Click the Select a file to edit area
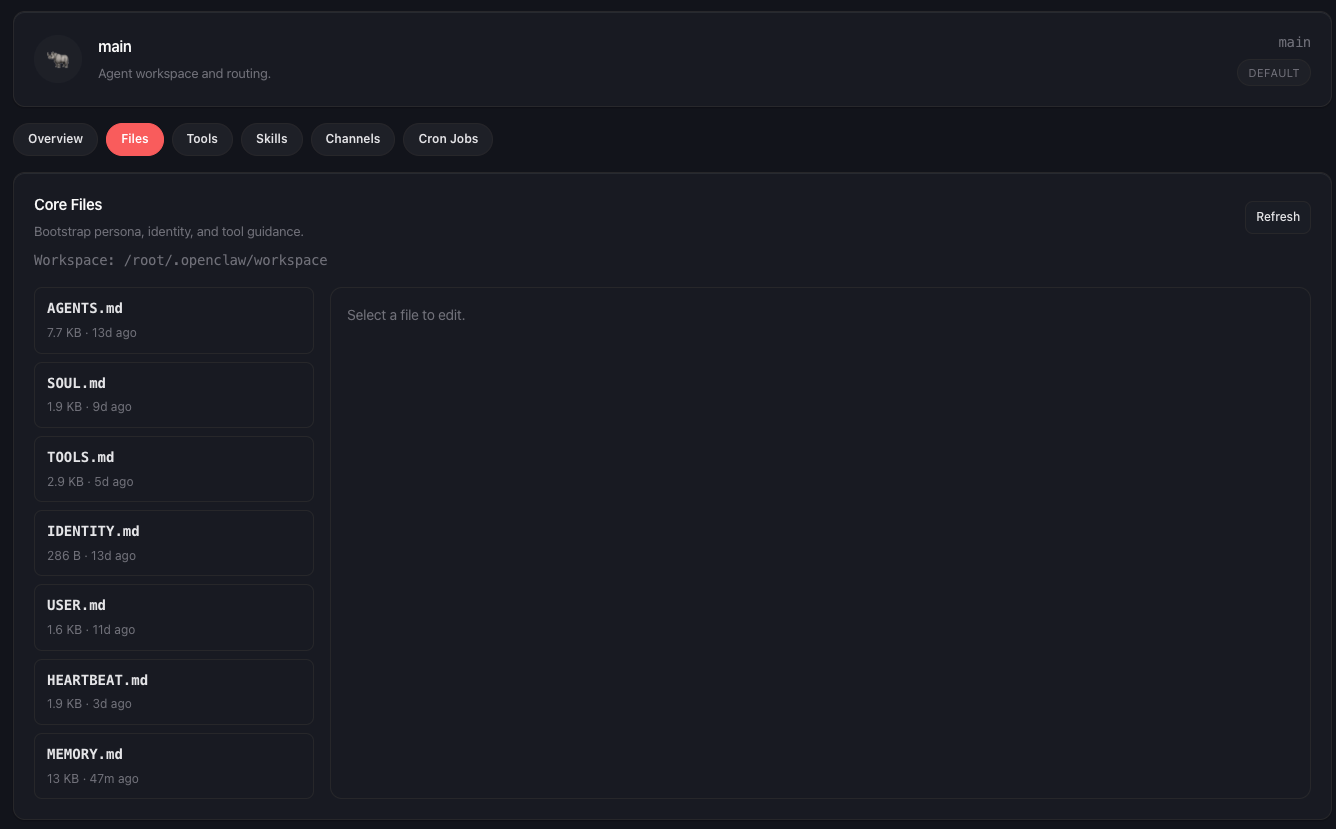Screen dimensions: 1336x829 (x=405, y=314)
